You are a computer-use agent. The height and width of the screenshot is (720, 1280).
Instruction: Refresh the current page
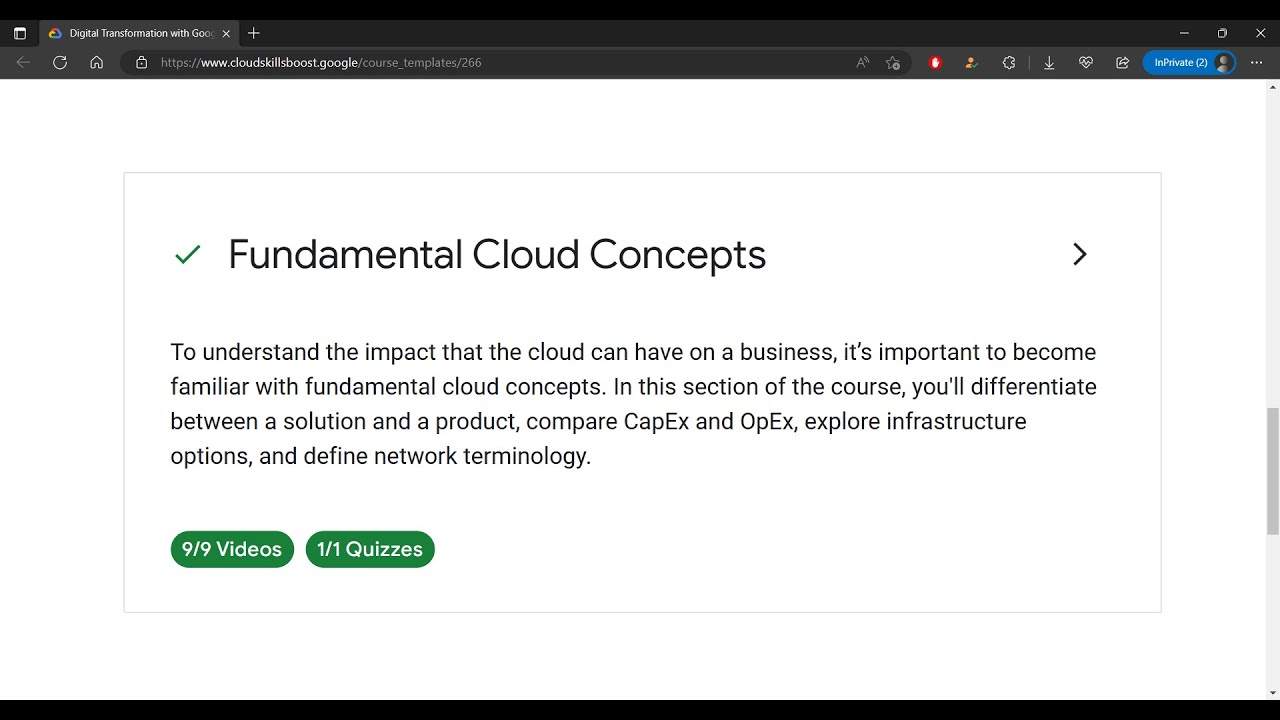point(60,62)
